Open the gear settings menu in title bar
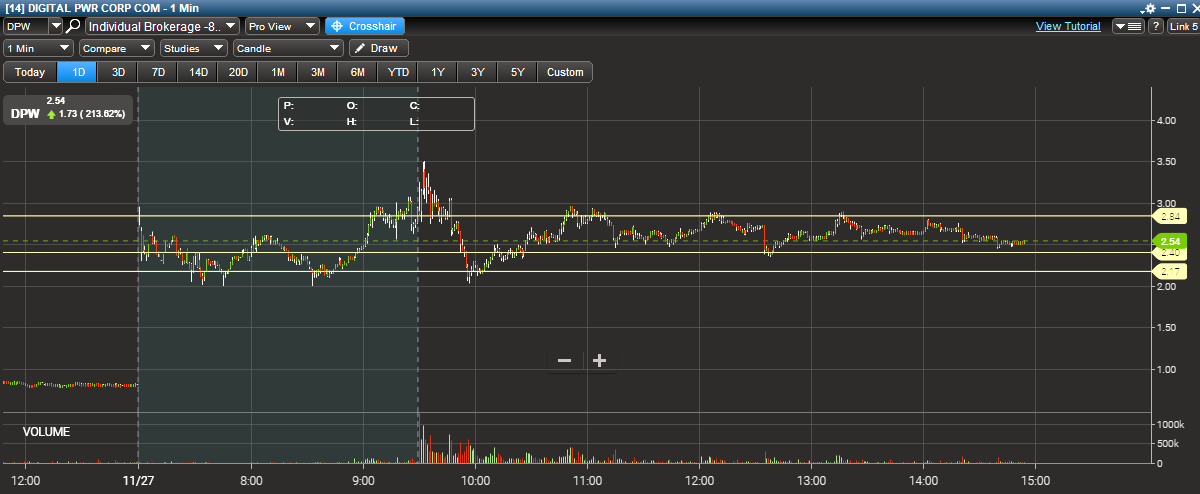This screenshot has height=494, width=1200. (x=1150, y=8)
